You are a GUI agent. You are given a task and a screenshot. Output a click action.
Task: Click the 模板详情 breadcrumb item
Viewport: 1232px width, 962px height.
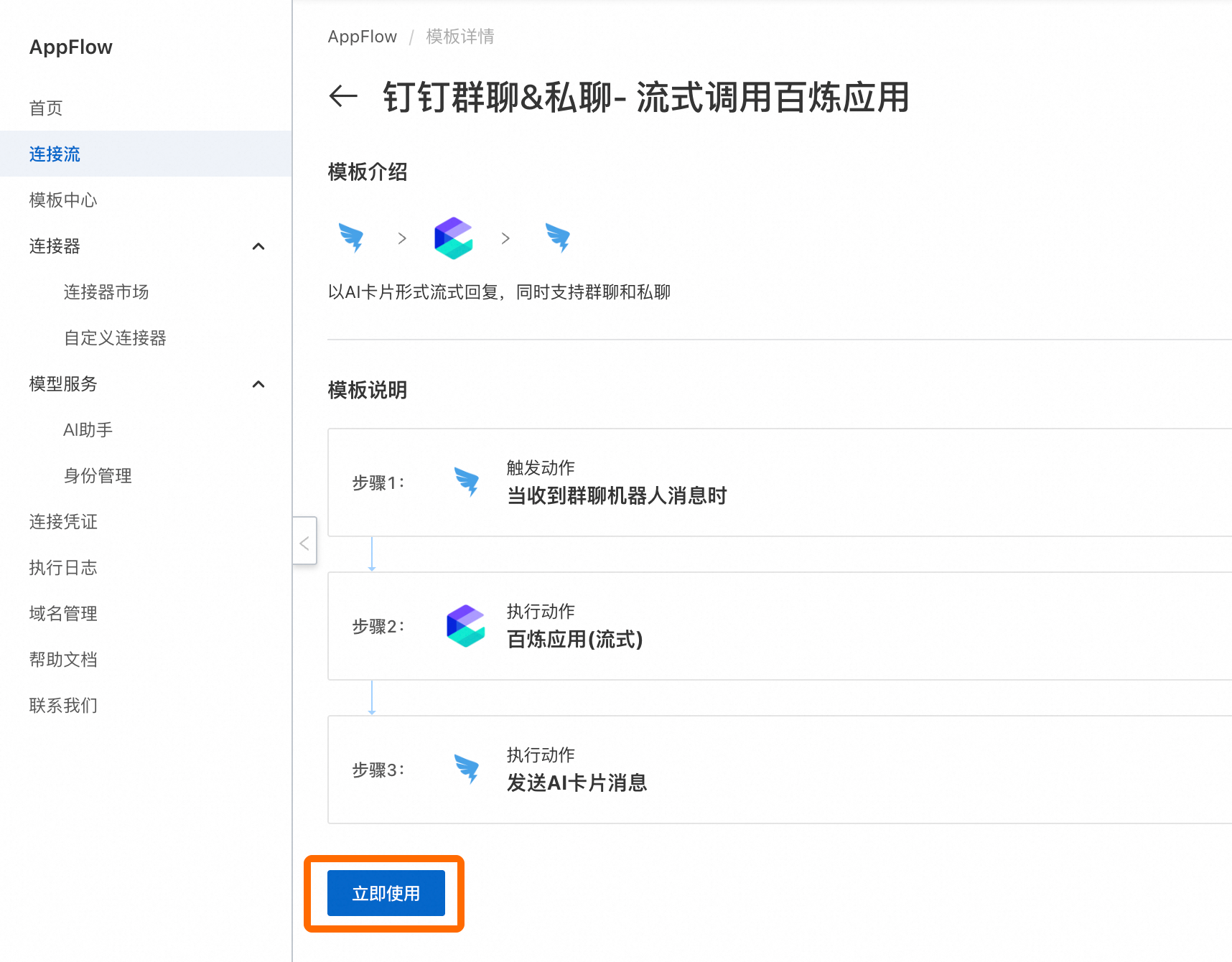(460, 37)
